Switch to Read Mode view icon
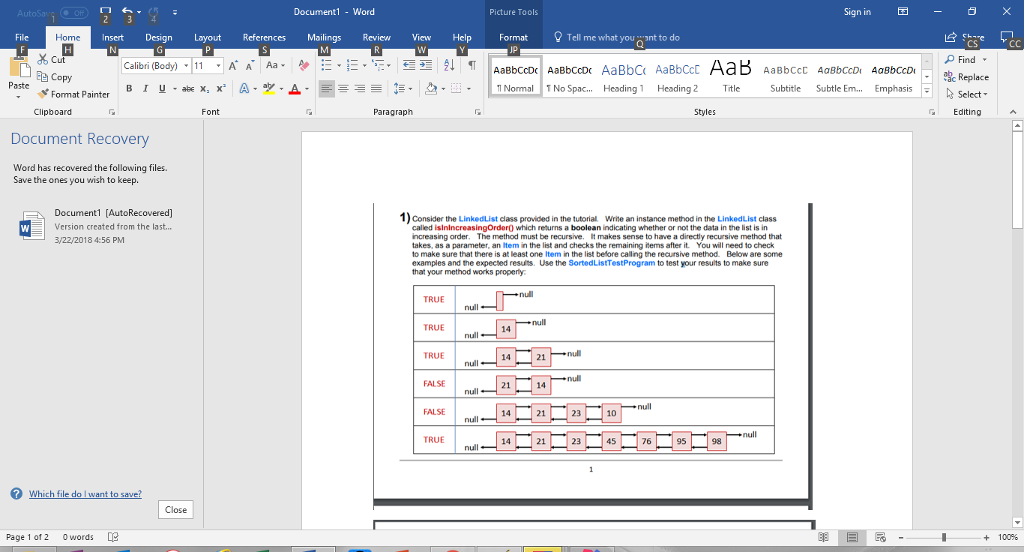 (x=824, y=537)
